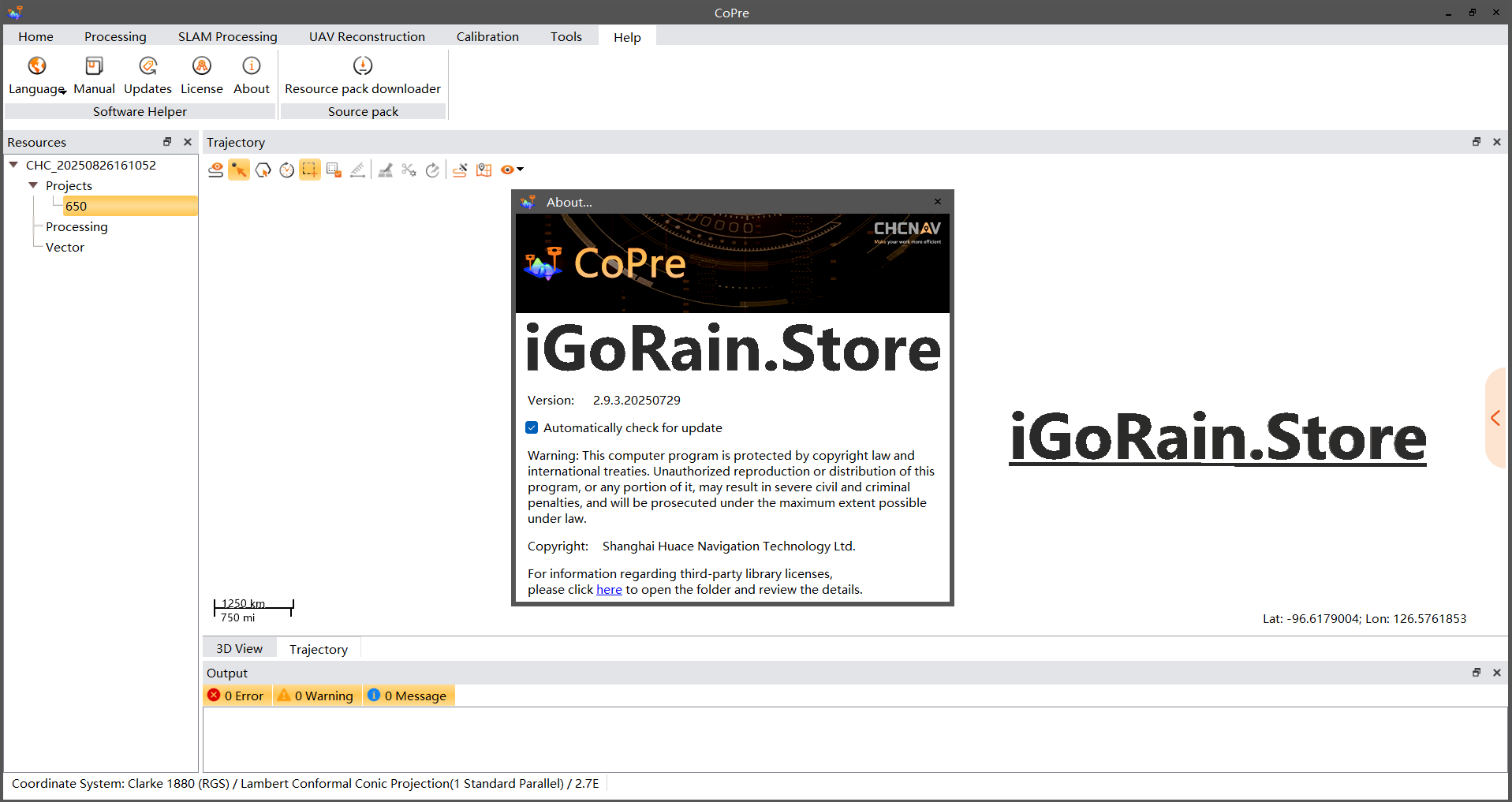Check for Updates in Software Helper
The height and width of the screenshot is (802, 1512).
[147, 75]
